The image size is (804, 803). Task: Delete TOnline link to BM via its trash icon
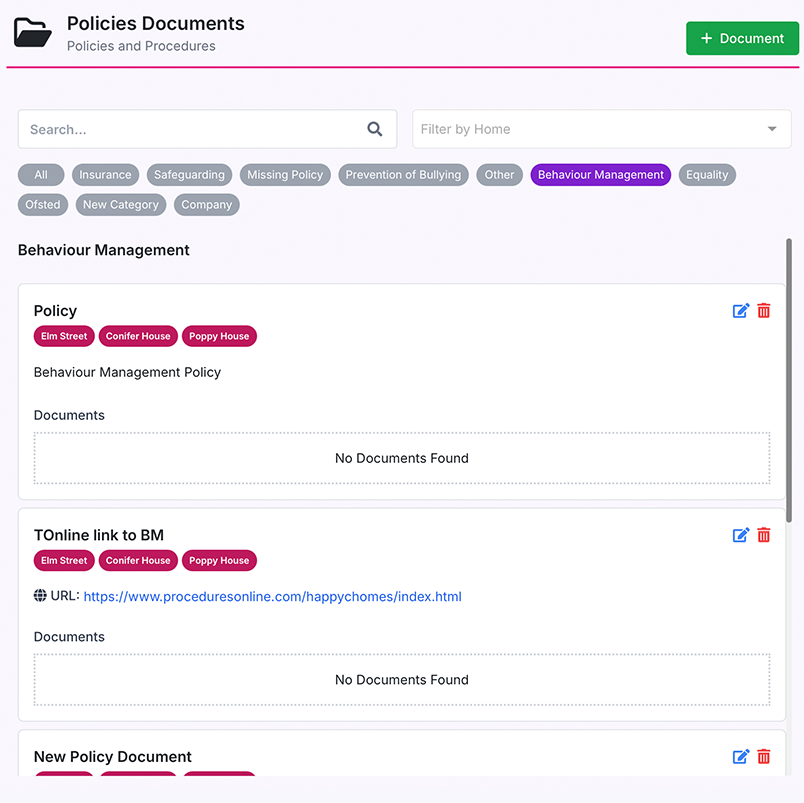point(764,535)
